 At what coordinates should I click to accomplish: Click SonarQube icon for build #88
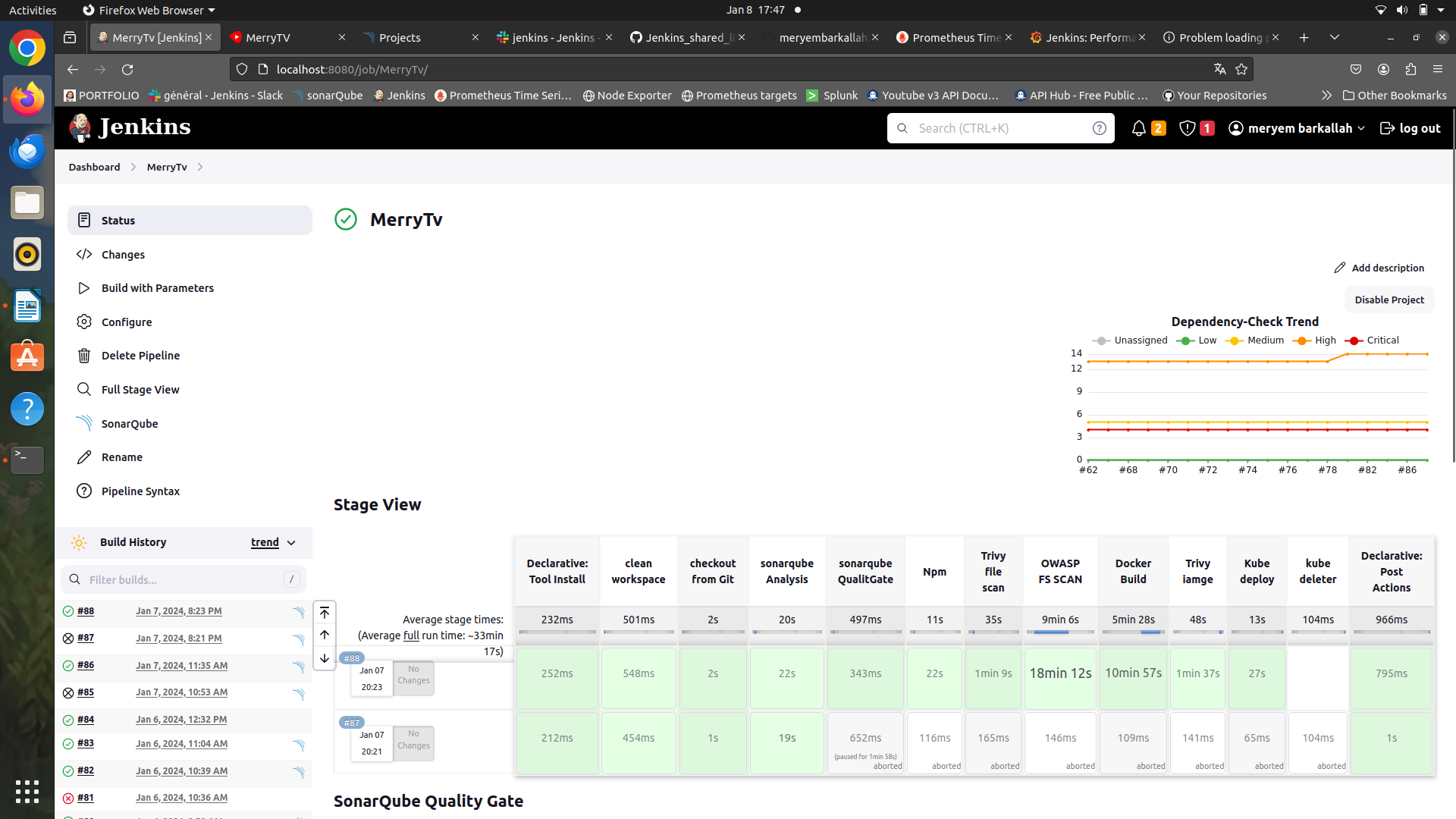[299, 612]
